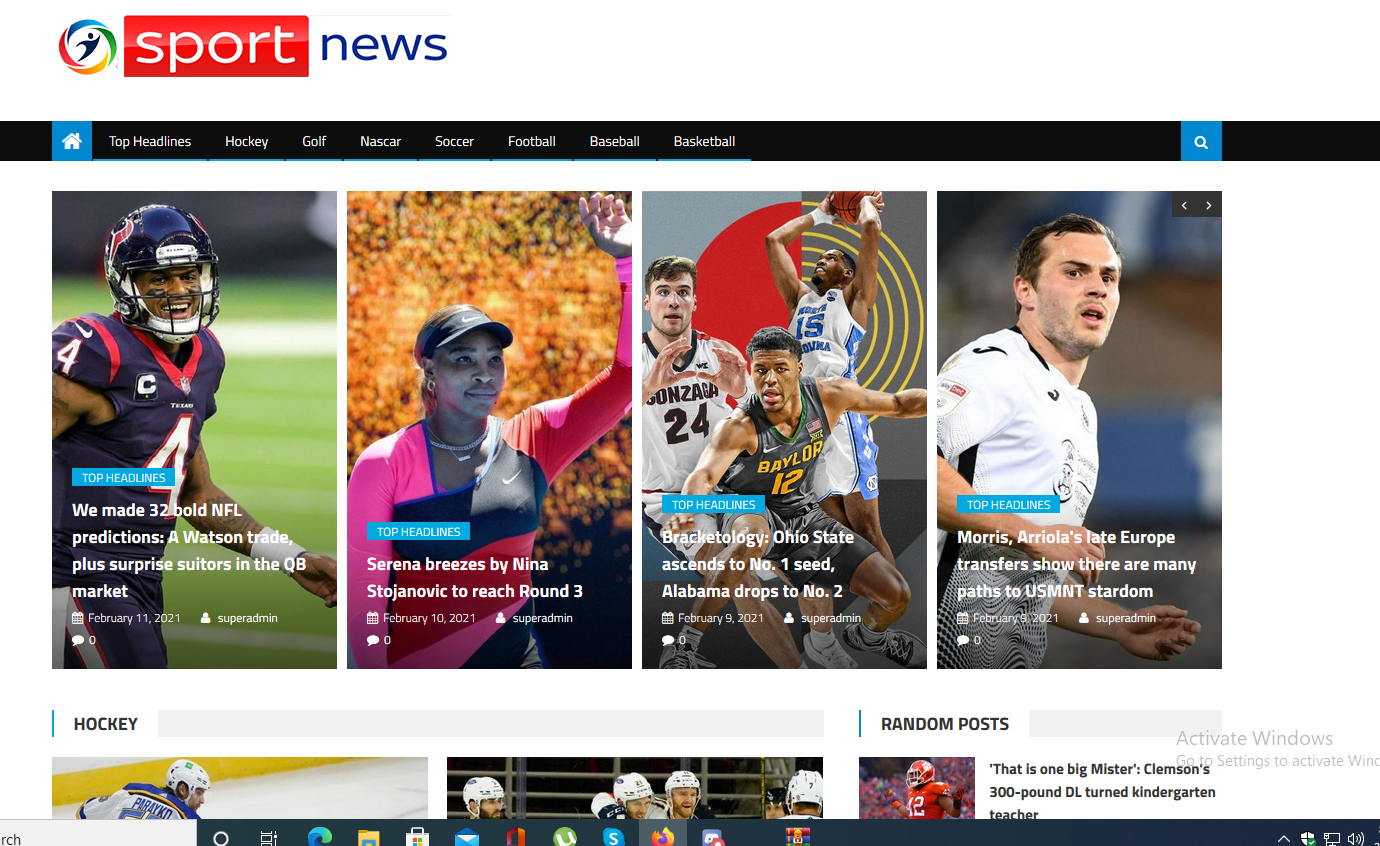Open site search via the magnifier icon
Viewport: 1380px width, 846px height.
1200,141
